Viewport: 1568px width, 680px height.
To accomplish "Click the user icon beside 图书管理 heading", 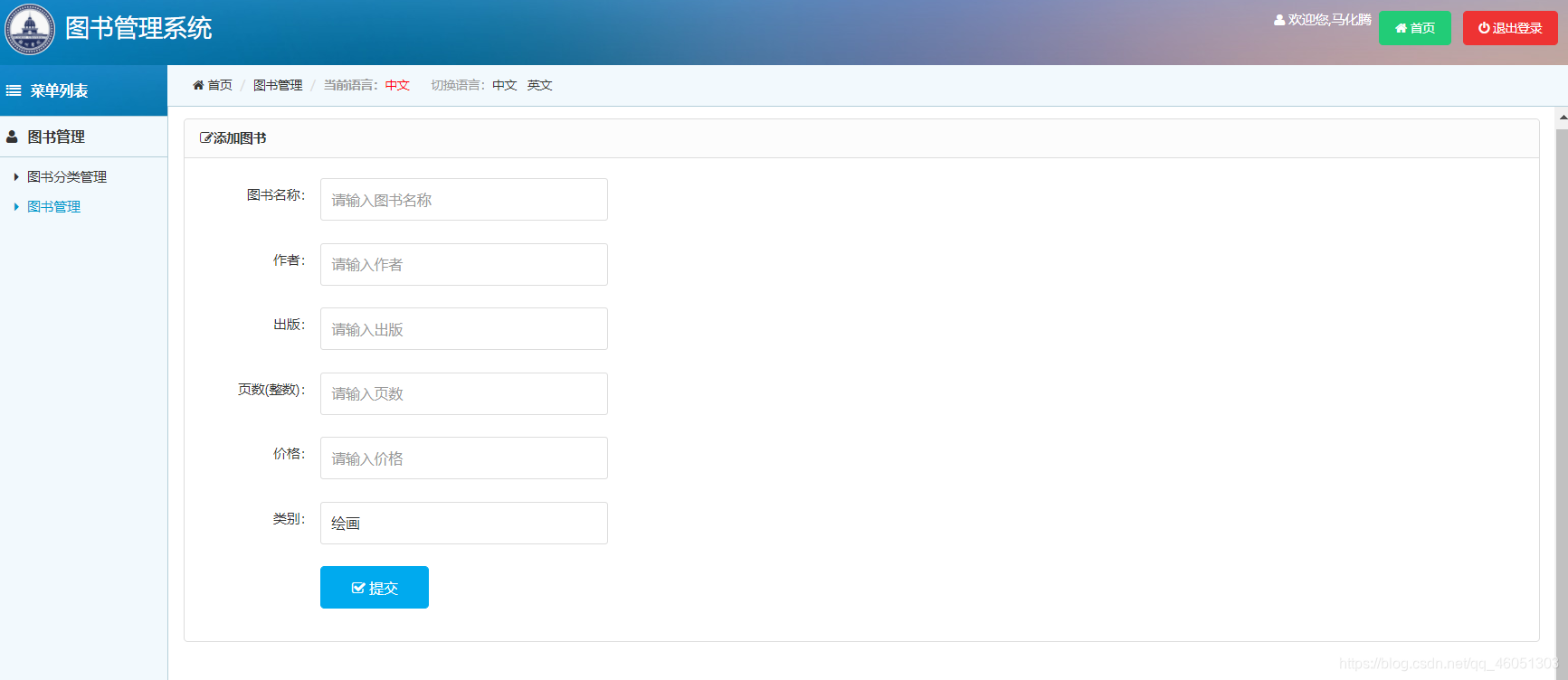I will pyautogui.click(x=12, y=137).
